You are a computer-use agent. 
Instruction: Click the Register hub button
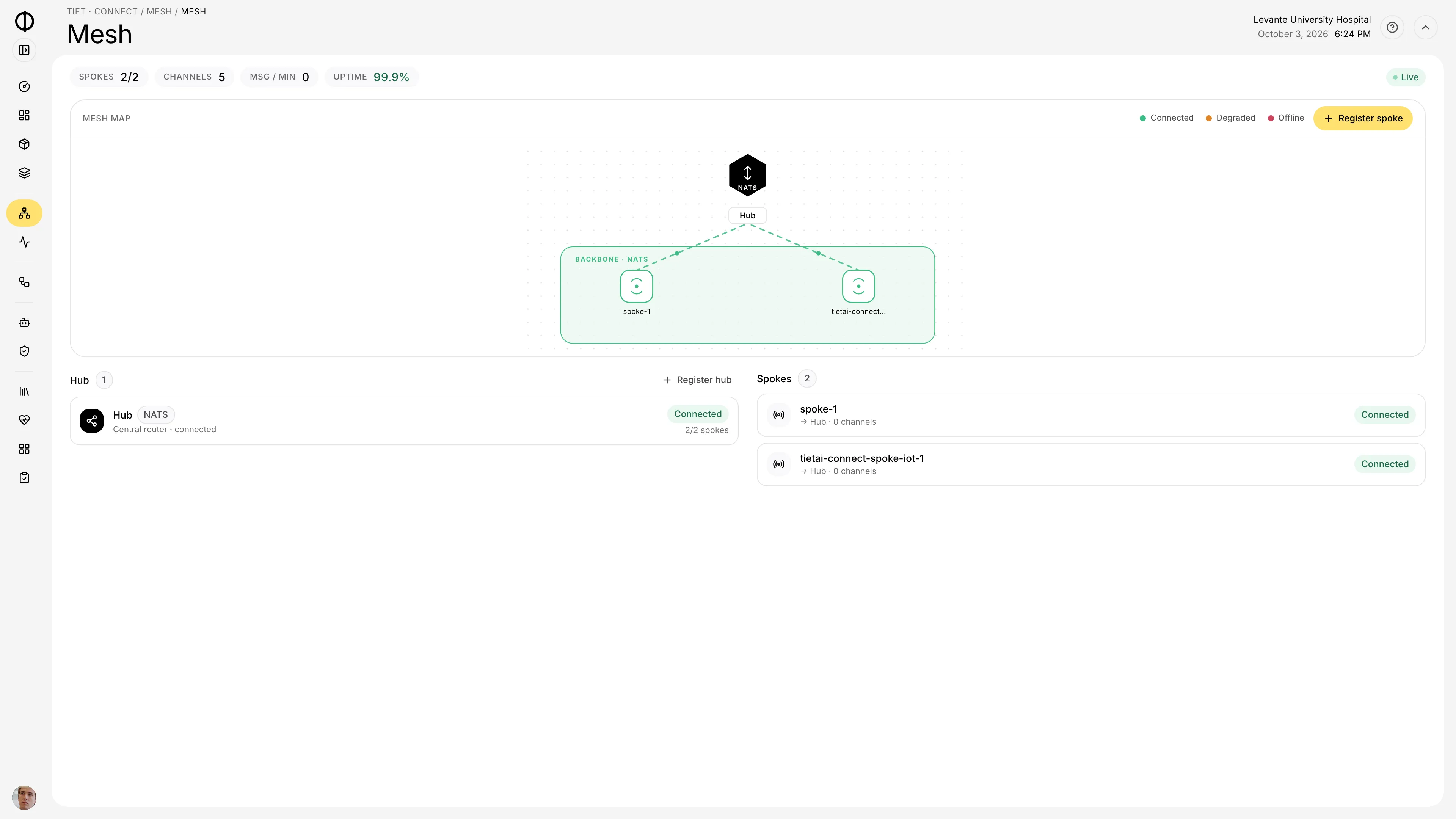click(697, 380)
